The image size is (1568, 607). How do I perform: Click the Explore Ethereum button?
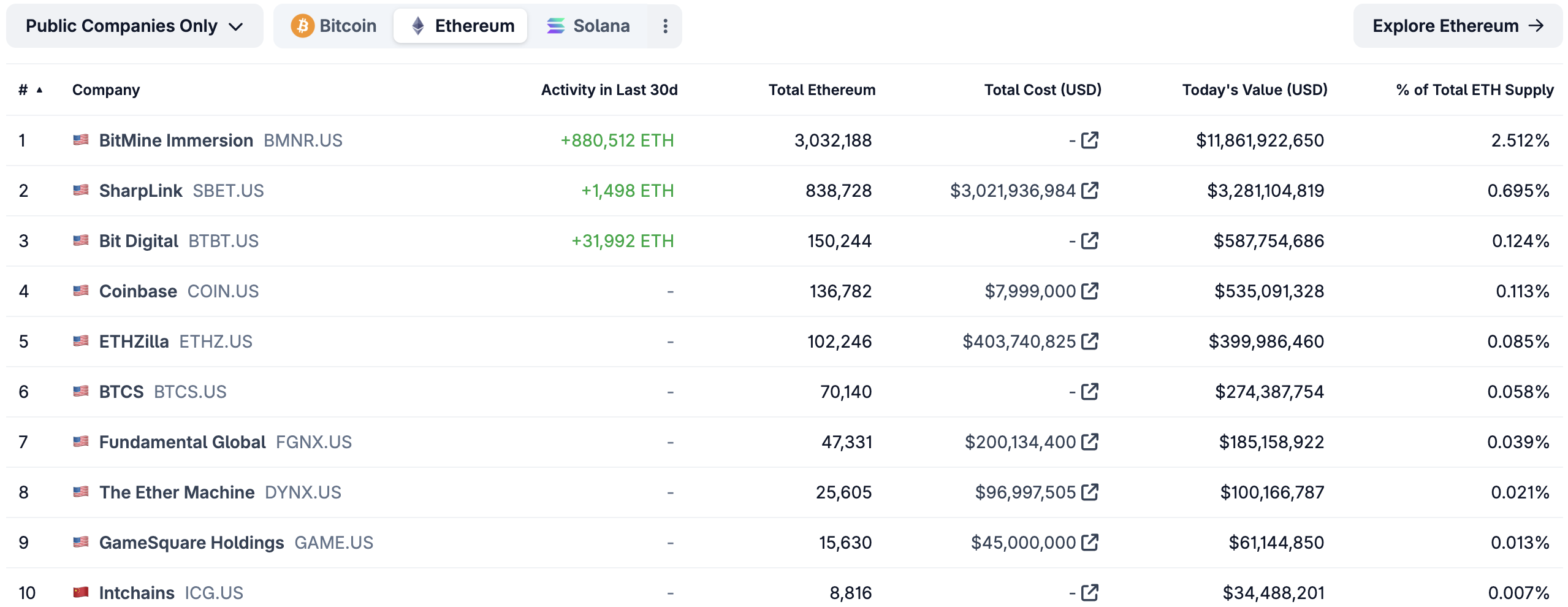point(1457,26)
